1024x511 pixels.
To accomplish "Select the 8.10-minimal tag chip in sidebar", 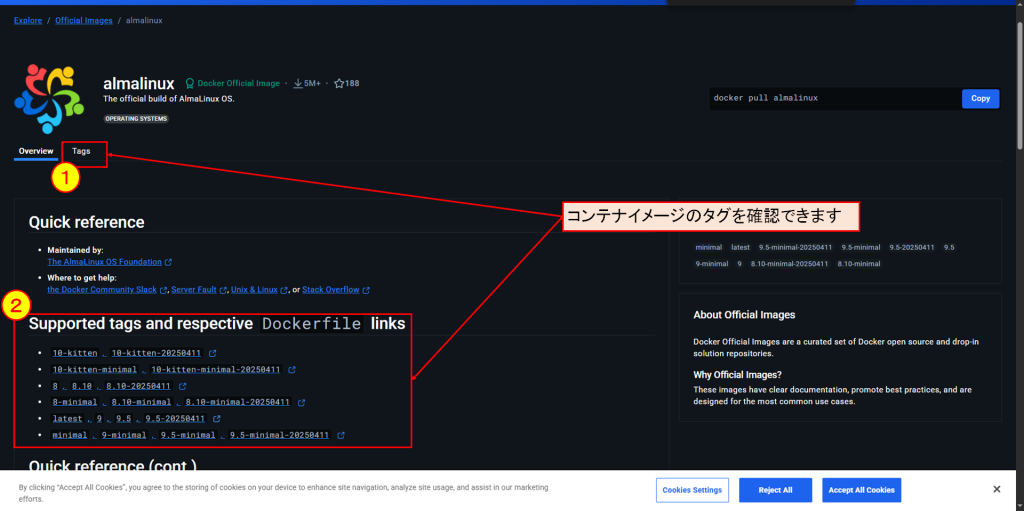I will click(x=859, y=264).
